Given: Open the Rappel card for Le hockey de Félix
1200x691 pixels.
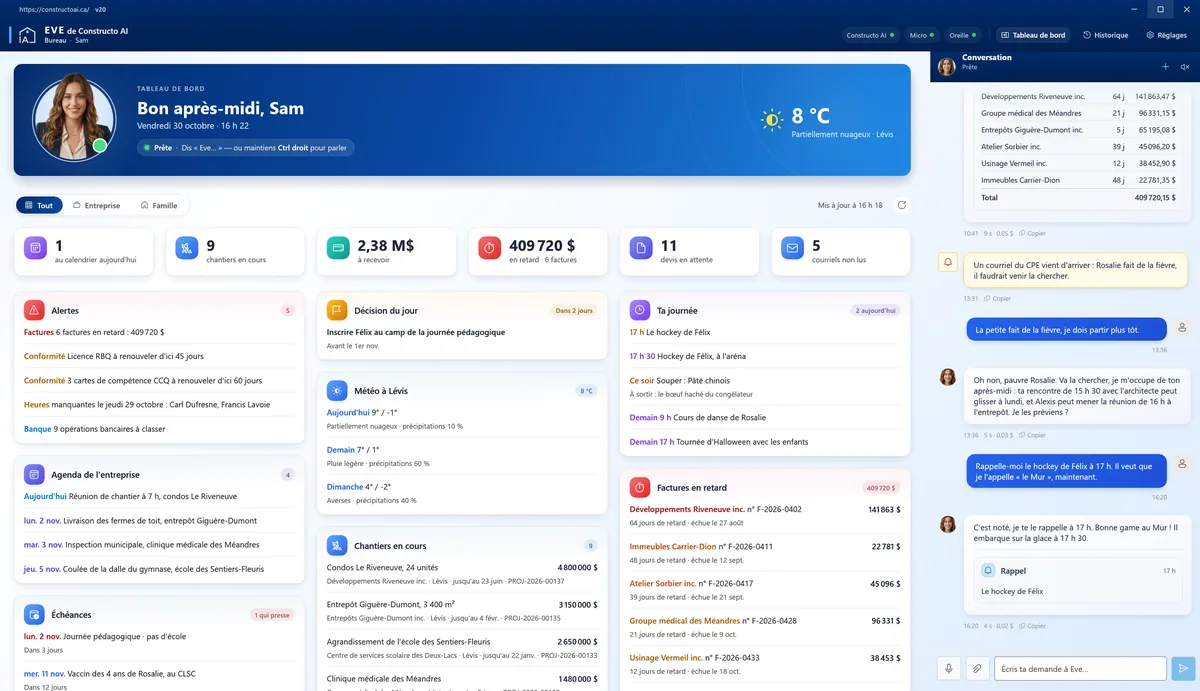Looking at the screenshot, I should pyautogui.click(x=1078, y=581).
